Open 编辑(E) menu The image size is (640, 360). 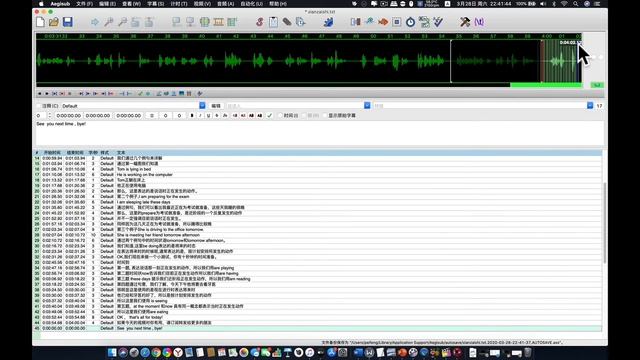107,4
